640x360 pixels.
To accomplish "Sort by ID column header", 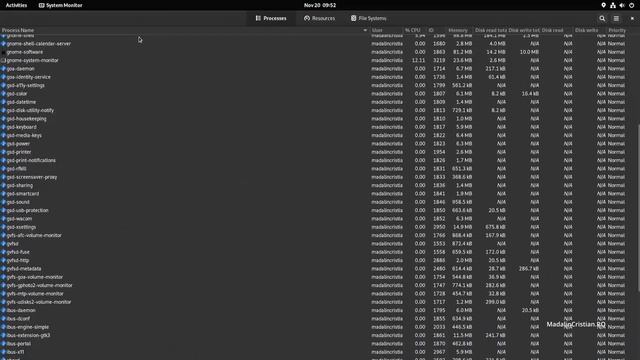I will pos(436,30).
